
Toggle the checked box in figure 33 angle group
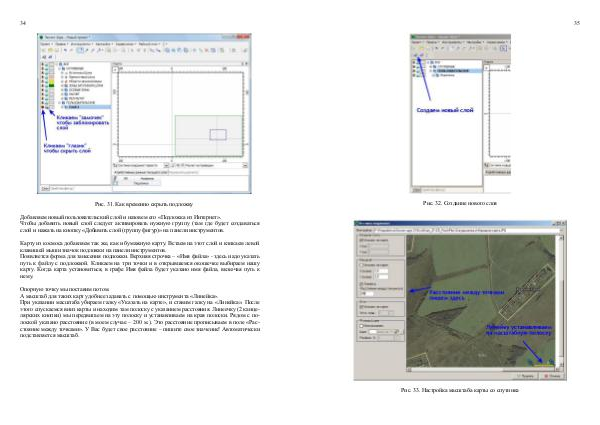point(361,307)
